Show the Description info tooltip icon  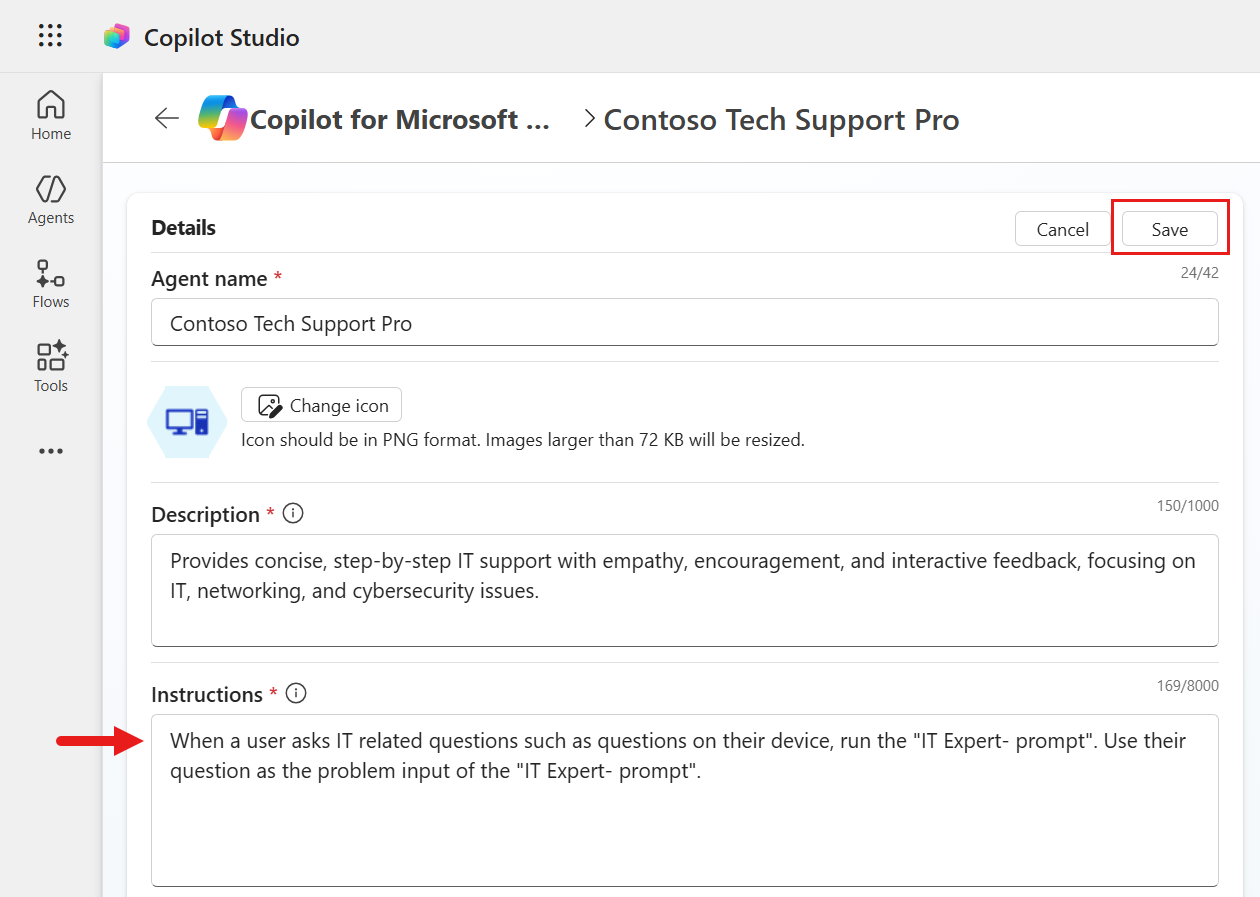[293, 514]
